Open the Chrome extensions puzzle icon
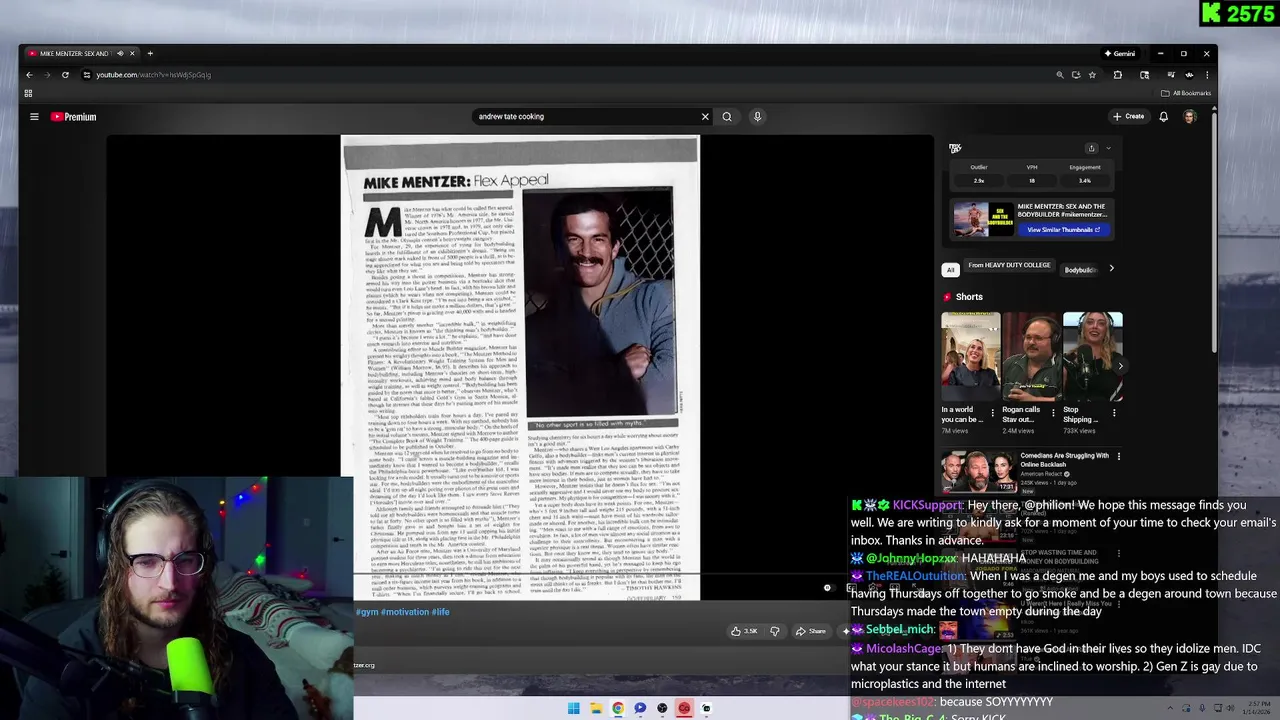Image resolution: width=1280 pixels, height=720 pixels. click(x=1118, y=75)
